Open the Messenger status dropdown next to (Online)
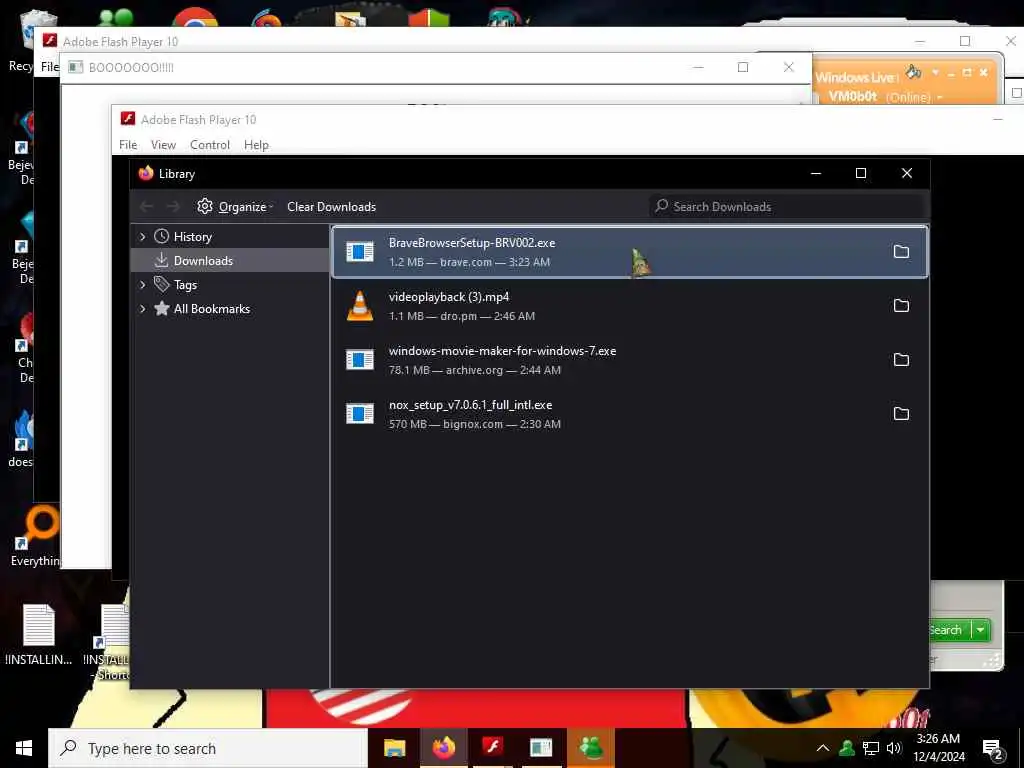Image resolution: width=1024 pixels, height=768 pixels. click(x=940, y=97)
